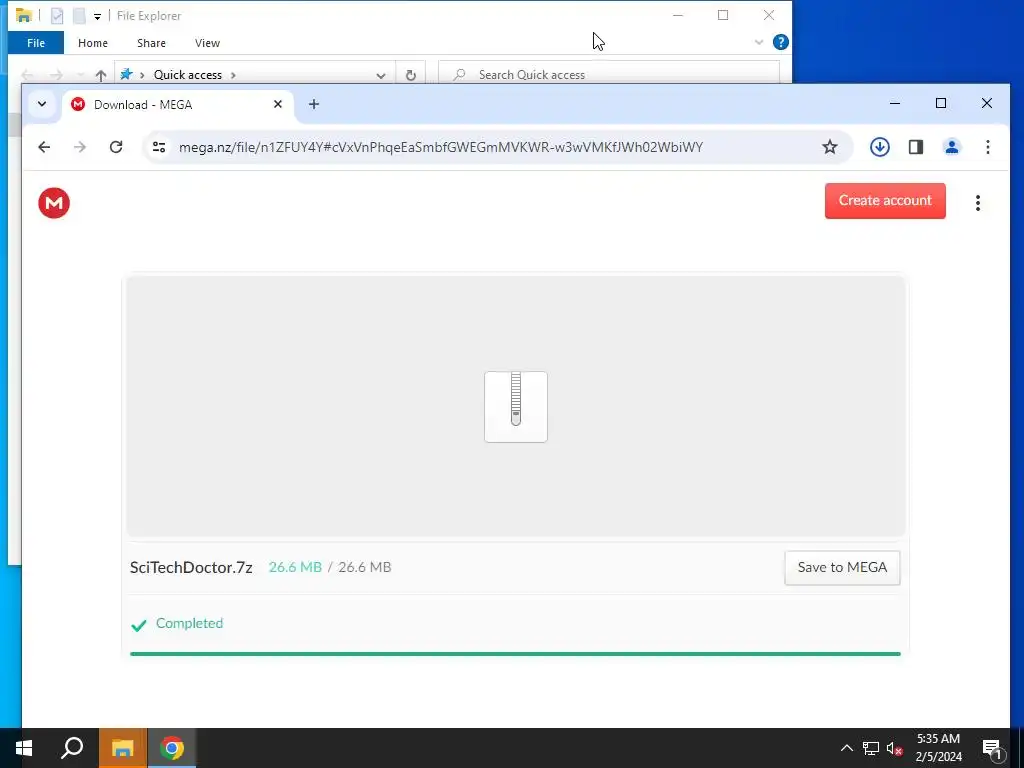
Task: Open Chrome tab search dropdown arrow
Action: point(42,104)
